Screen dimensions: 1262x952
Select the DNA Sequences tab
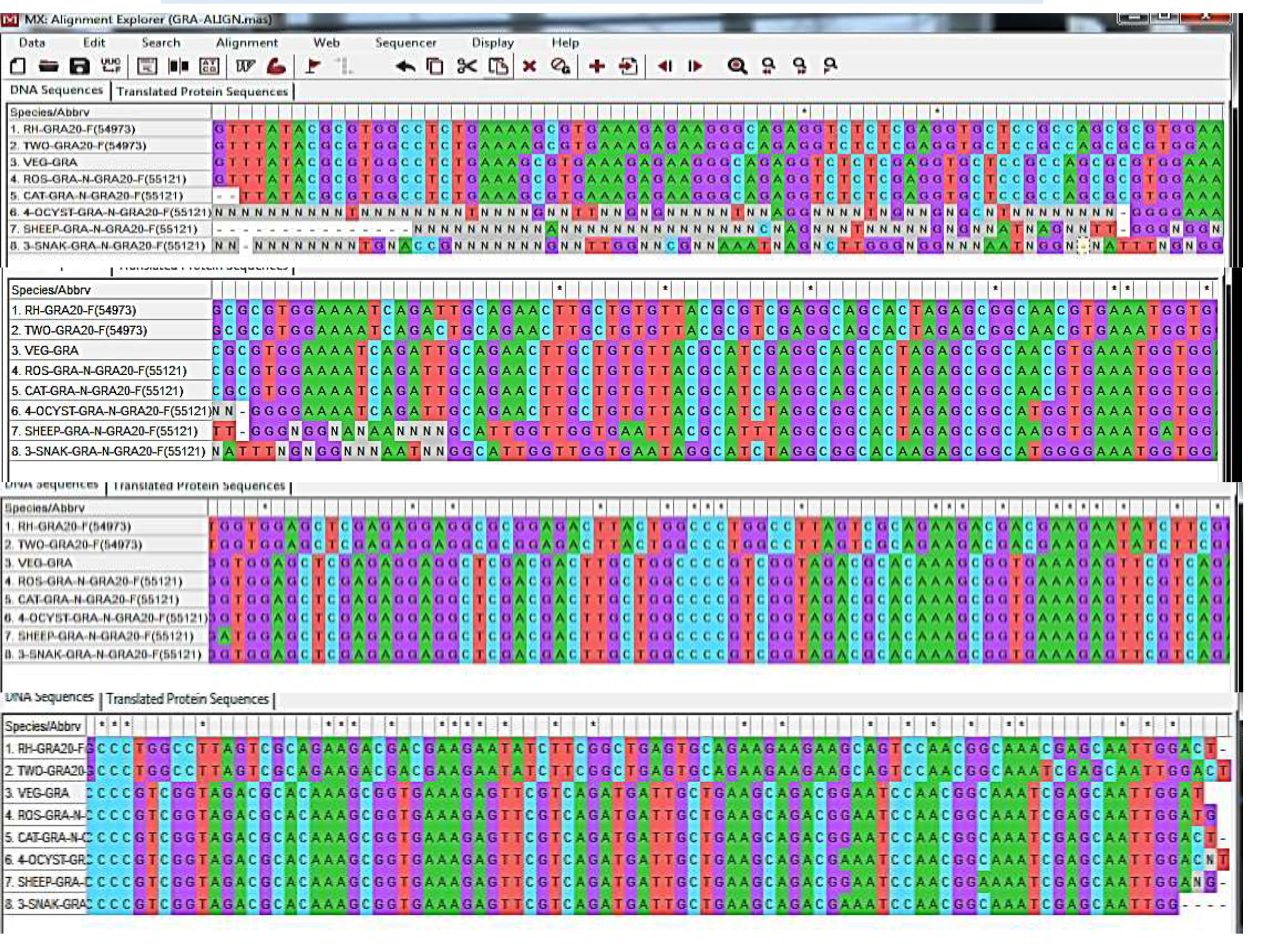56,90
